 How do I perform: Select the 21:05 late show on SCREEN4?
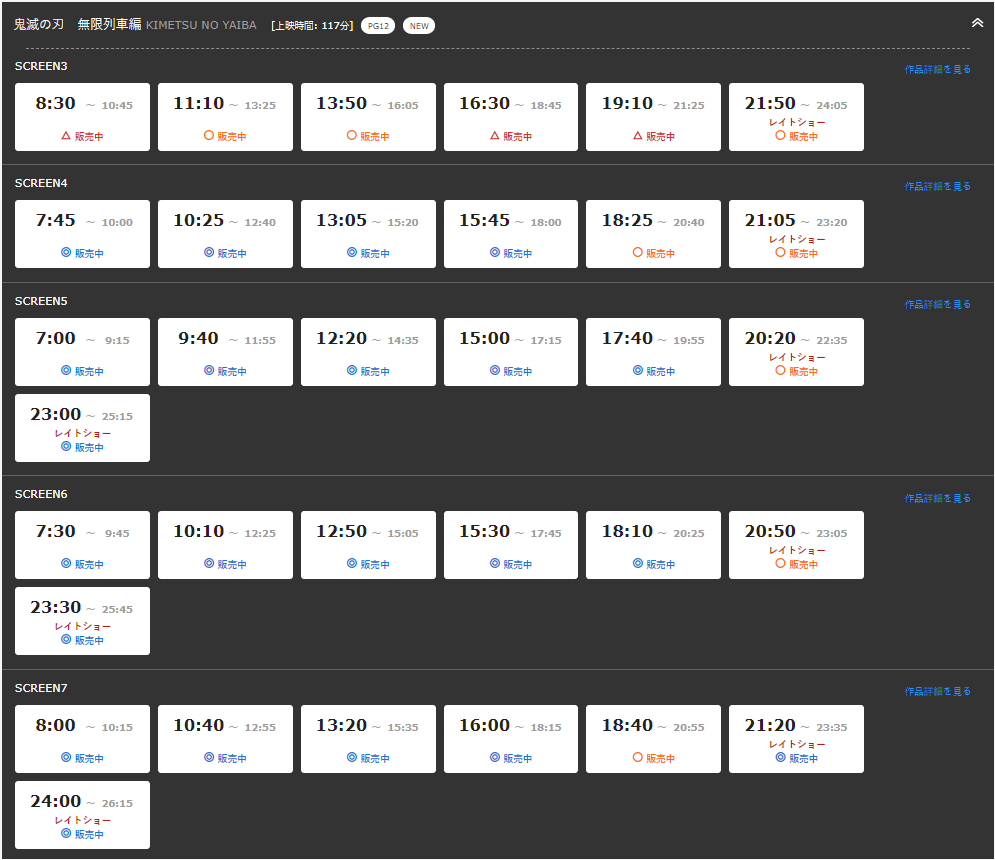796,234
